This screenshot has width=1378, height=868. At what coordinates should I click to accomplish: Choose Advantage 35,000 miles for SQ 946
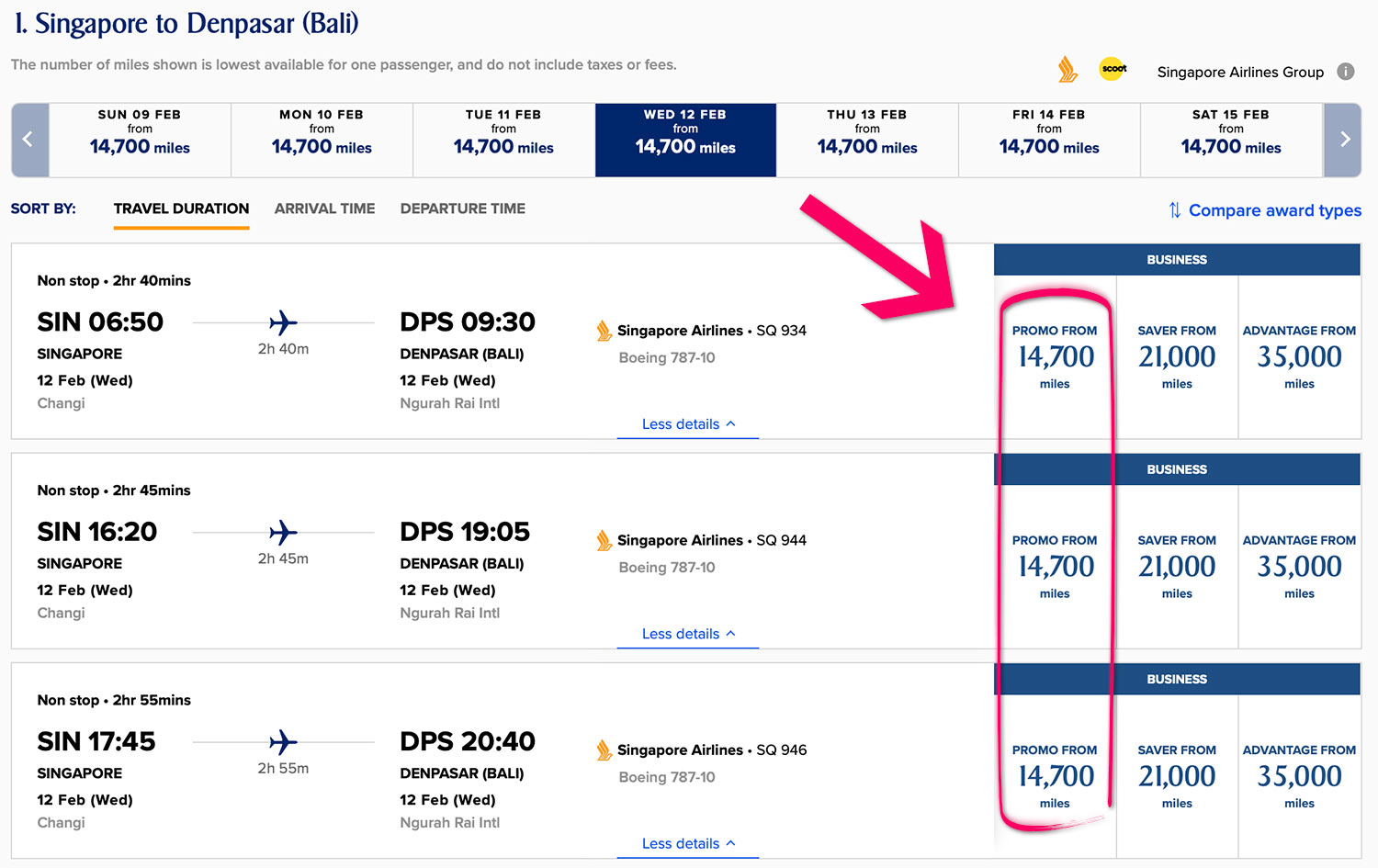click(x=1299, y=776)
